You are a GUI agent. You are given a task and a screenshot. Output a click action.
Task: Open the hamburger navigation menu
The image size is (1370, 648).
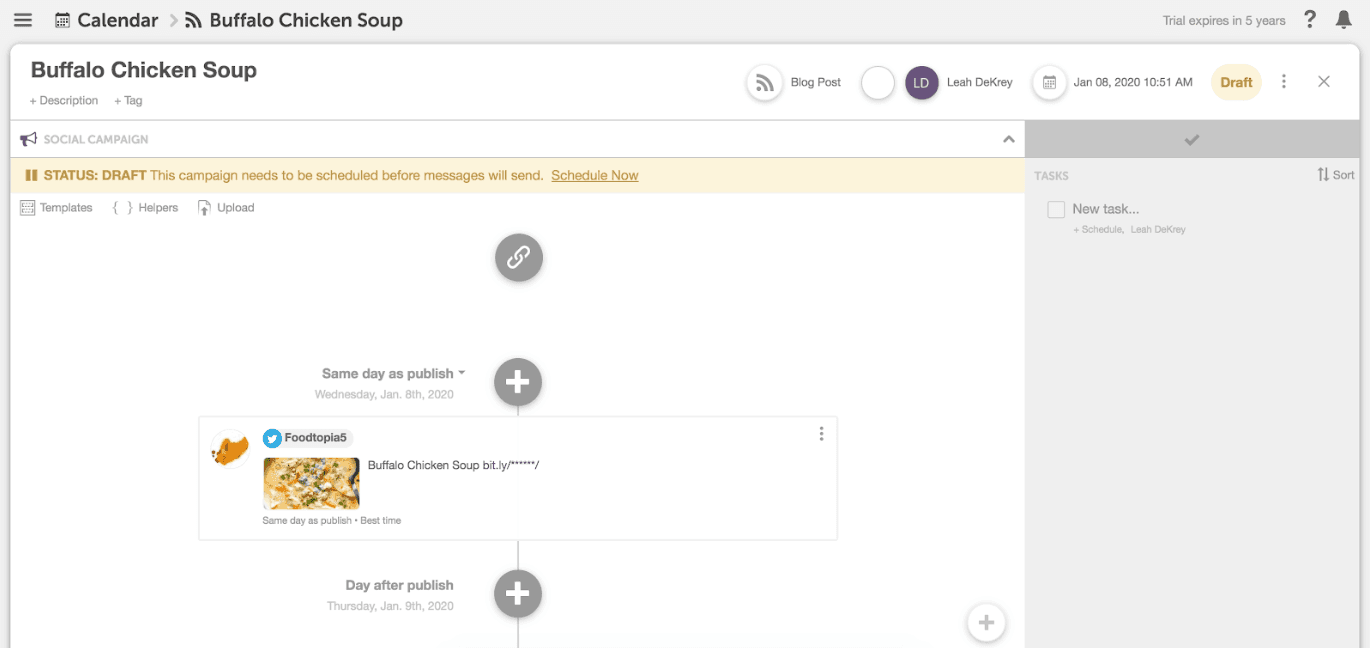pos(23,20)
